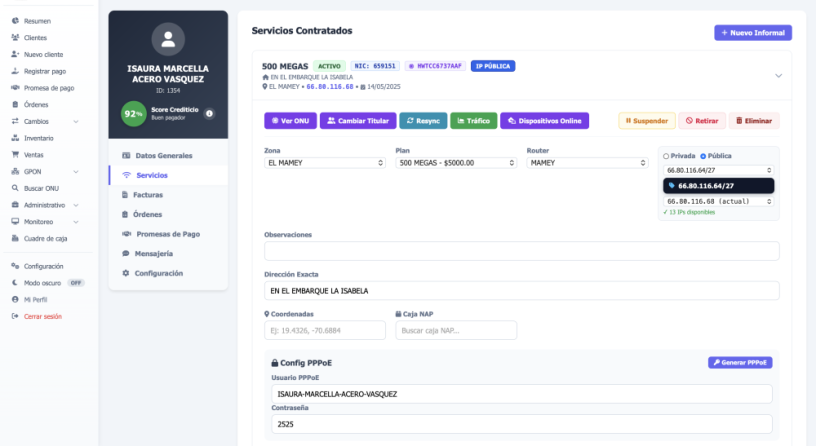This screenshot has width=816, height=446.
Task: Select the Privada IP radio button
Action: [x=666, y=156]
